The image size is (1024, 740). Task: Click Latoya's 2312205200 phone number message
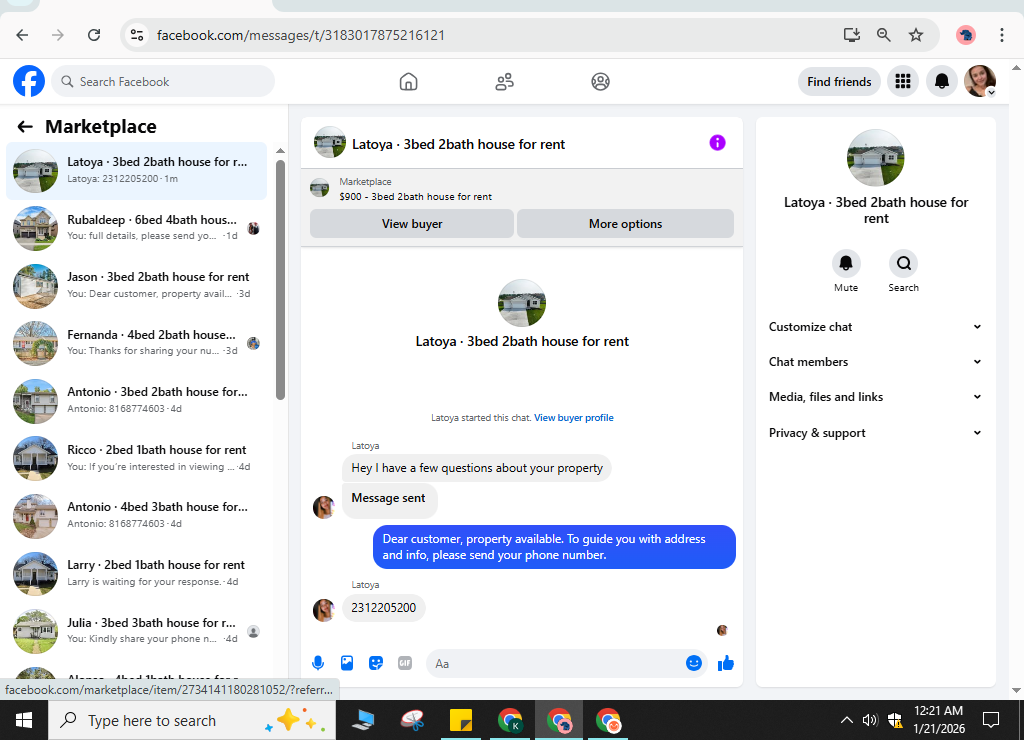point(383,608)
